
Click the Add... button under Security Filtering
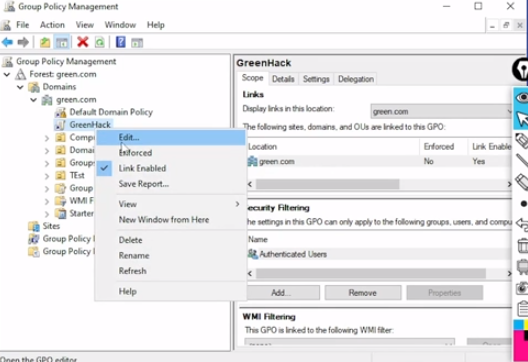[x=281, y=293]
